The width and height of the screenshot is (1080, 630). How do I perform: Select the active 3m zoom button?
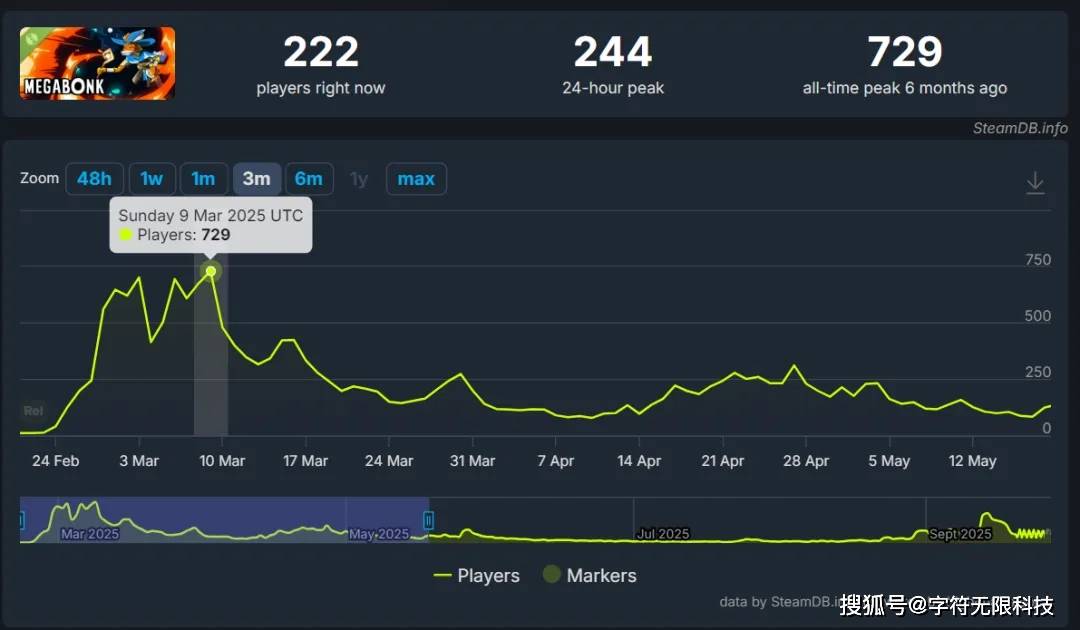[x=256, y=179]
